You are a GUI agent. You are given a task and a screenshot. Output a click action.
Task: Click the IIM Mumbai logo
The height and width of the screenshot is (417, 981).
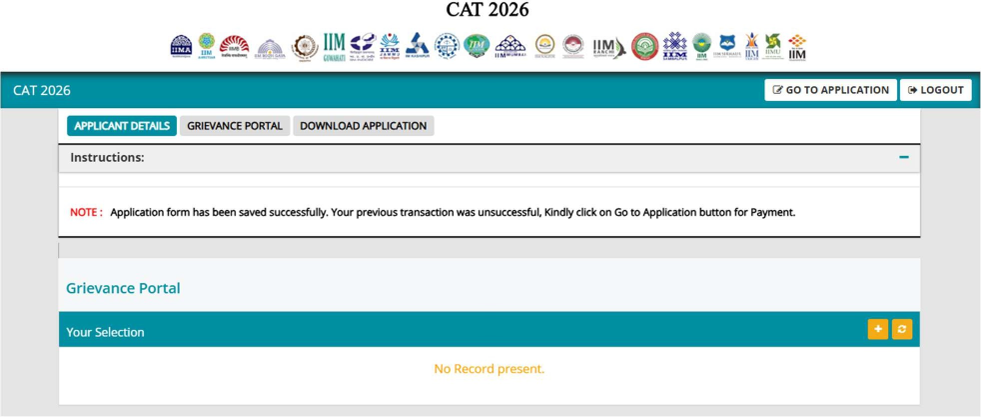(511, 46)
